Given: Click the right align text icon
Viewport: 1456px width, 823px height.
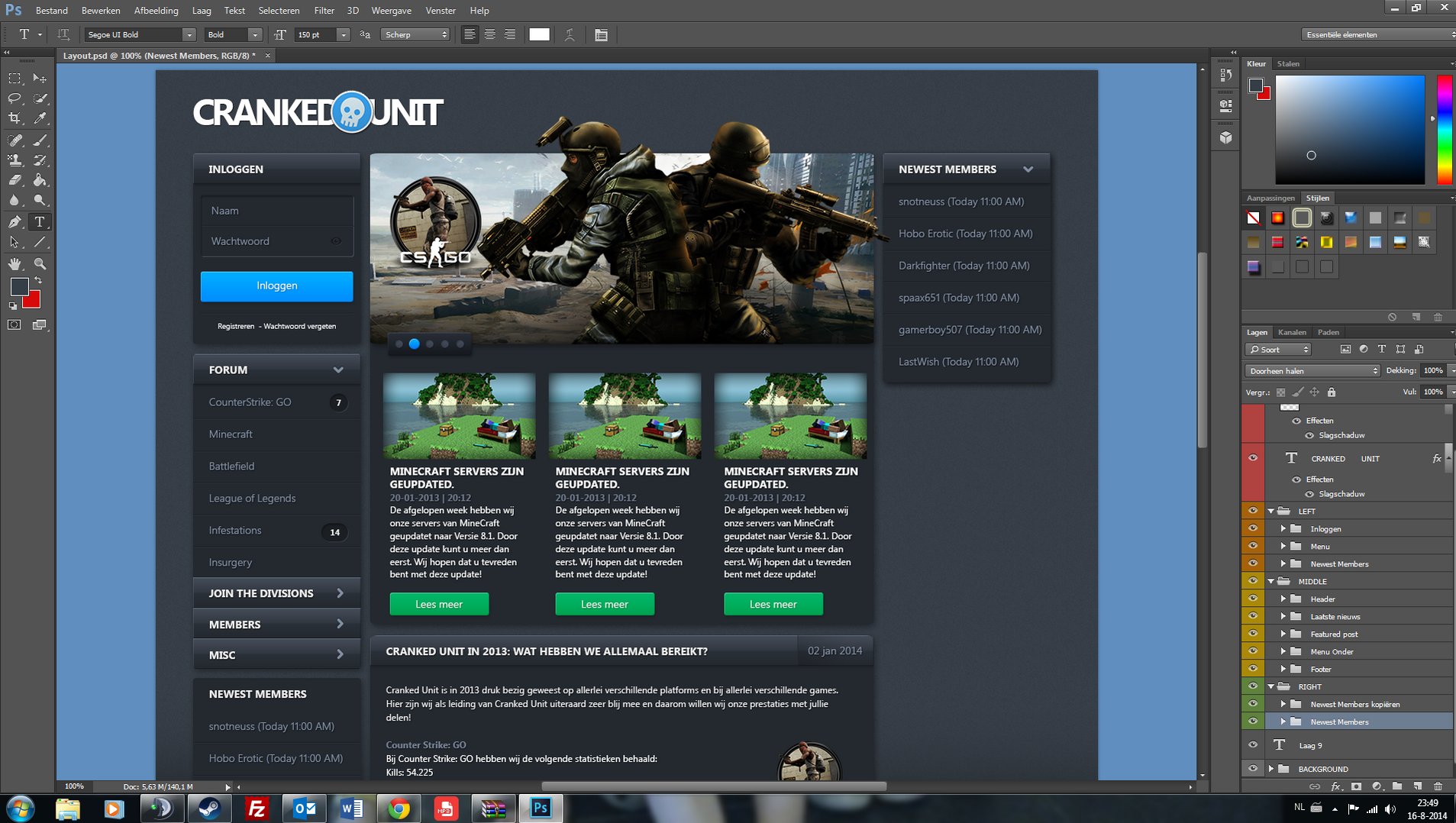Looking at the screenshot, I should pyautogui.click(x=509, y=34).
